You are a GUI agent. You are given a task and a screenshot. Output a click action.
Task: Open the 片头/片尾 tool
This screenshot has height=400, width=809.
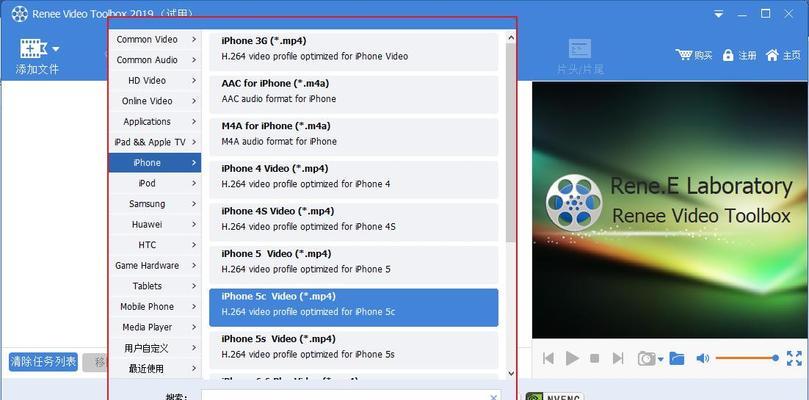(580, 57)
